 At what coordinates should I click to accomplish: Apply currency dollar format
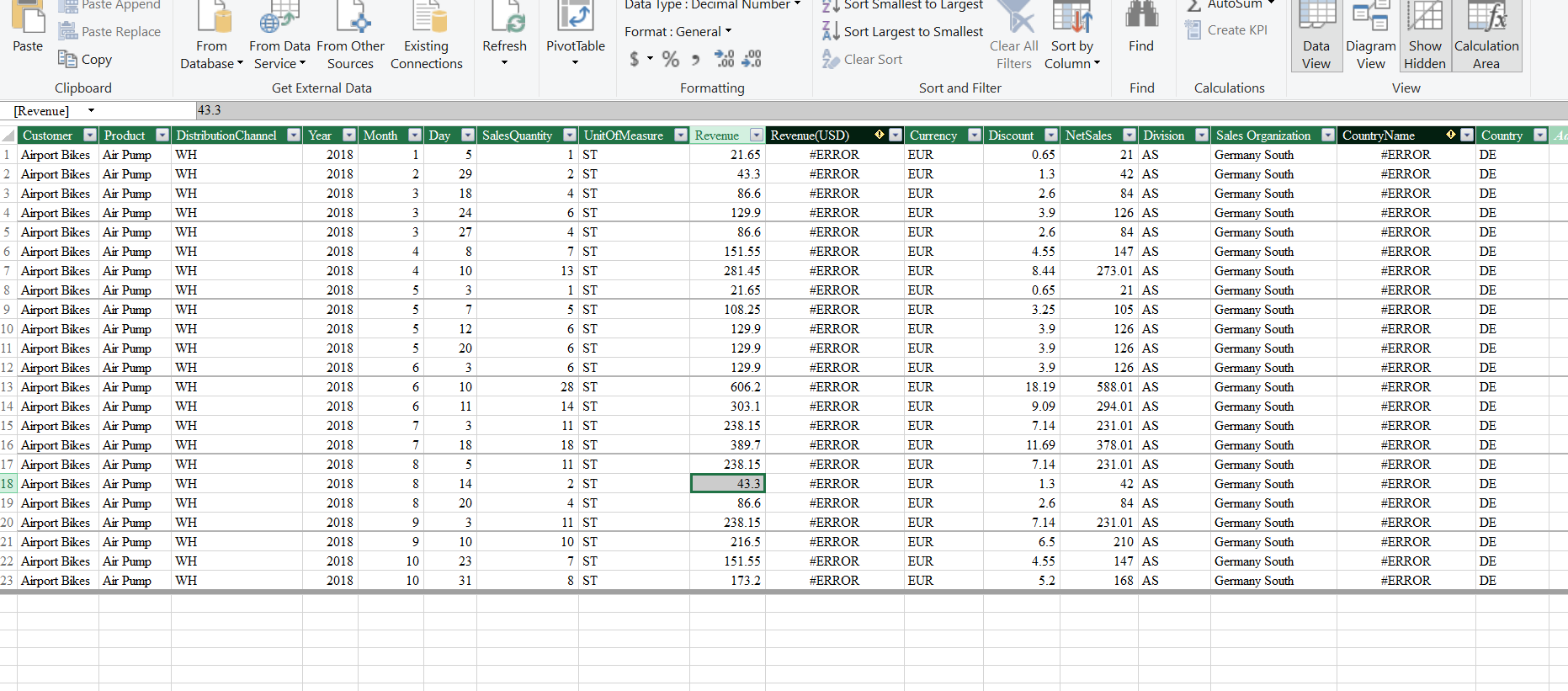[x=635, y=59]
